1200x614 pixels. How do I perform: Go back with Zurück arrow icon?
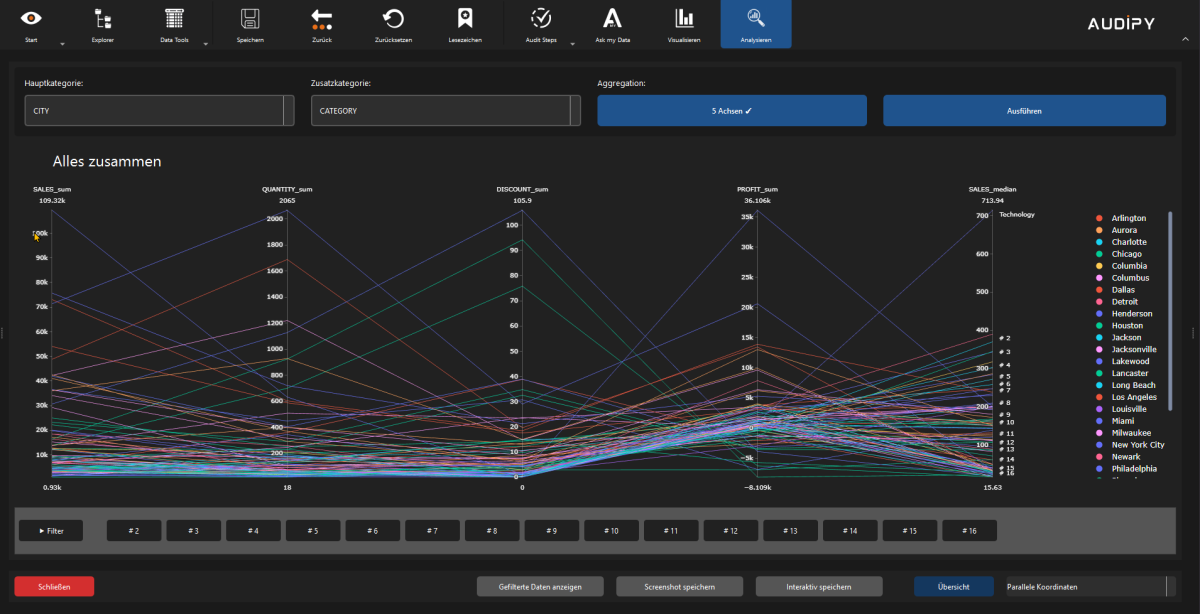[321, 18]
